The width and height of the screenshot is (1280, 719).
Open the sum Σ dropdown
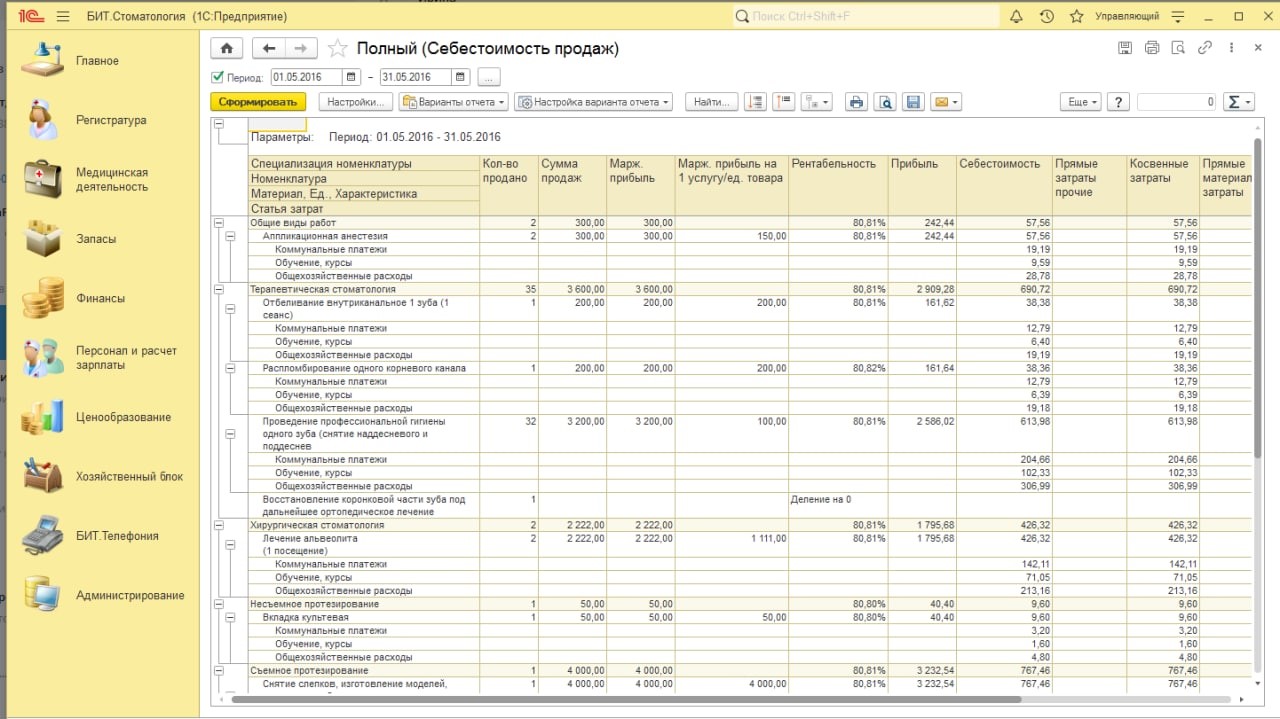pos(1239,102)
